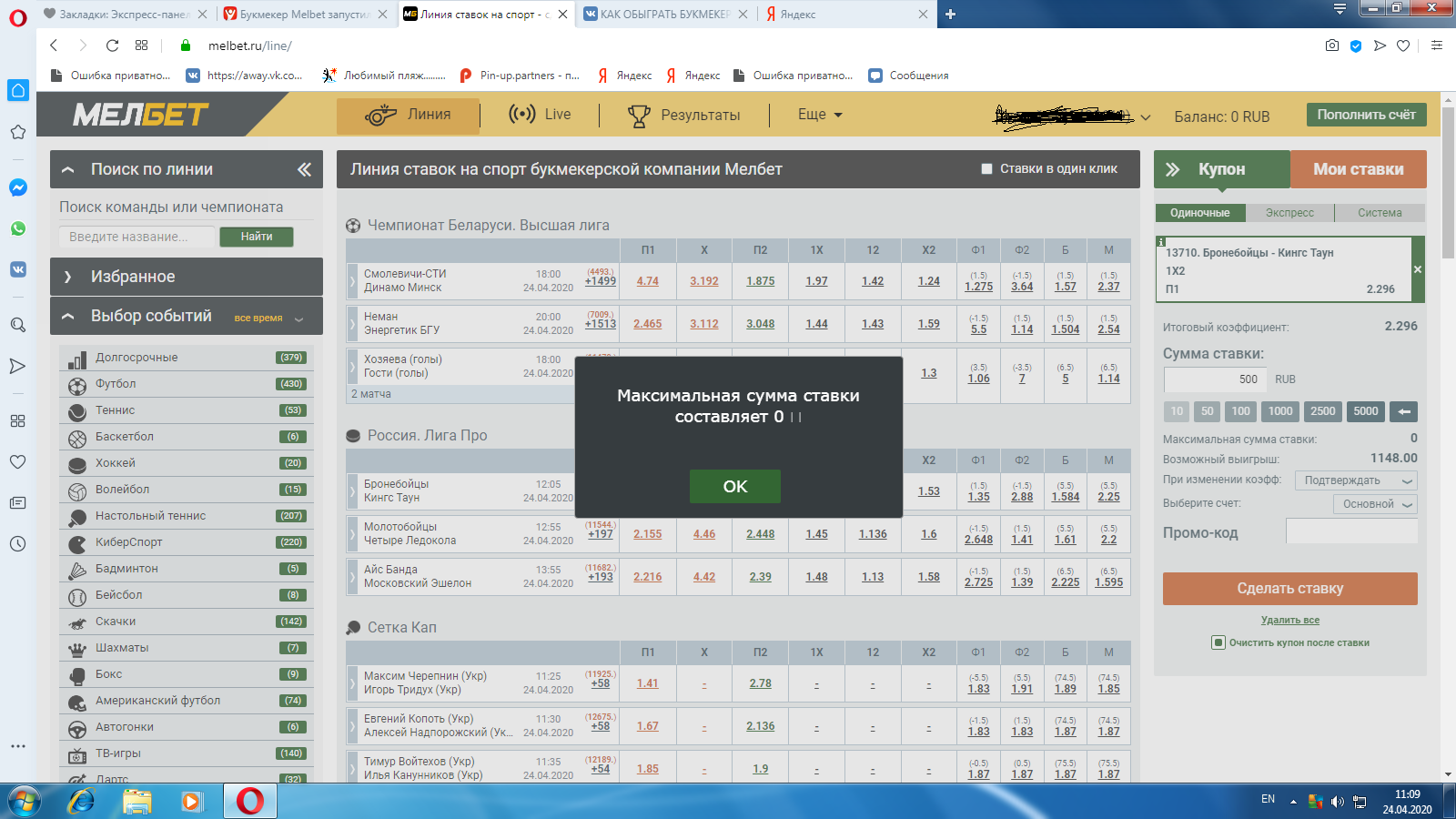Viewport: 1456px width, 819px height.
Task: Expand the 'Еще' menu in the header
Action: (x=820, y=115)
